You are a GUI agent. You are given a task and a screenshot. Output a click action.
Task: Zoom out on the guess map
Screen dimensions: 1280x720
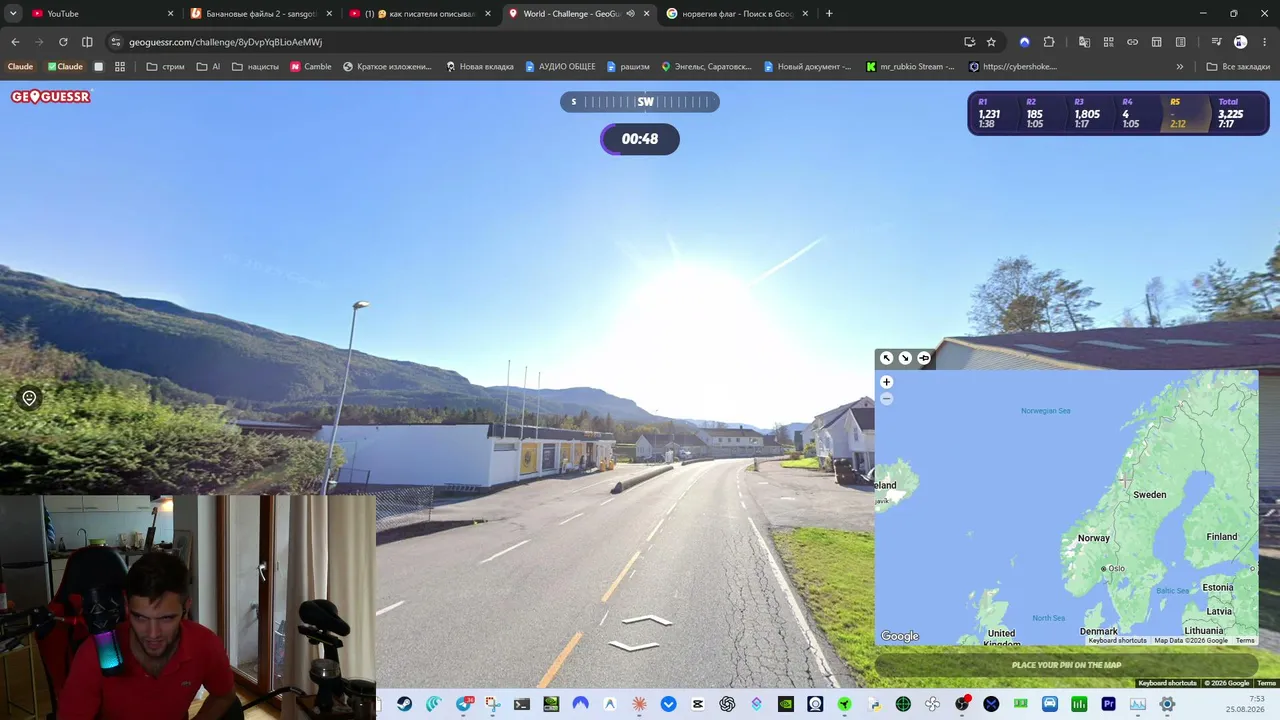click(886, 399)
